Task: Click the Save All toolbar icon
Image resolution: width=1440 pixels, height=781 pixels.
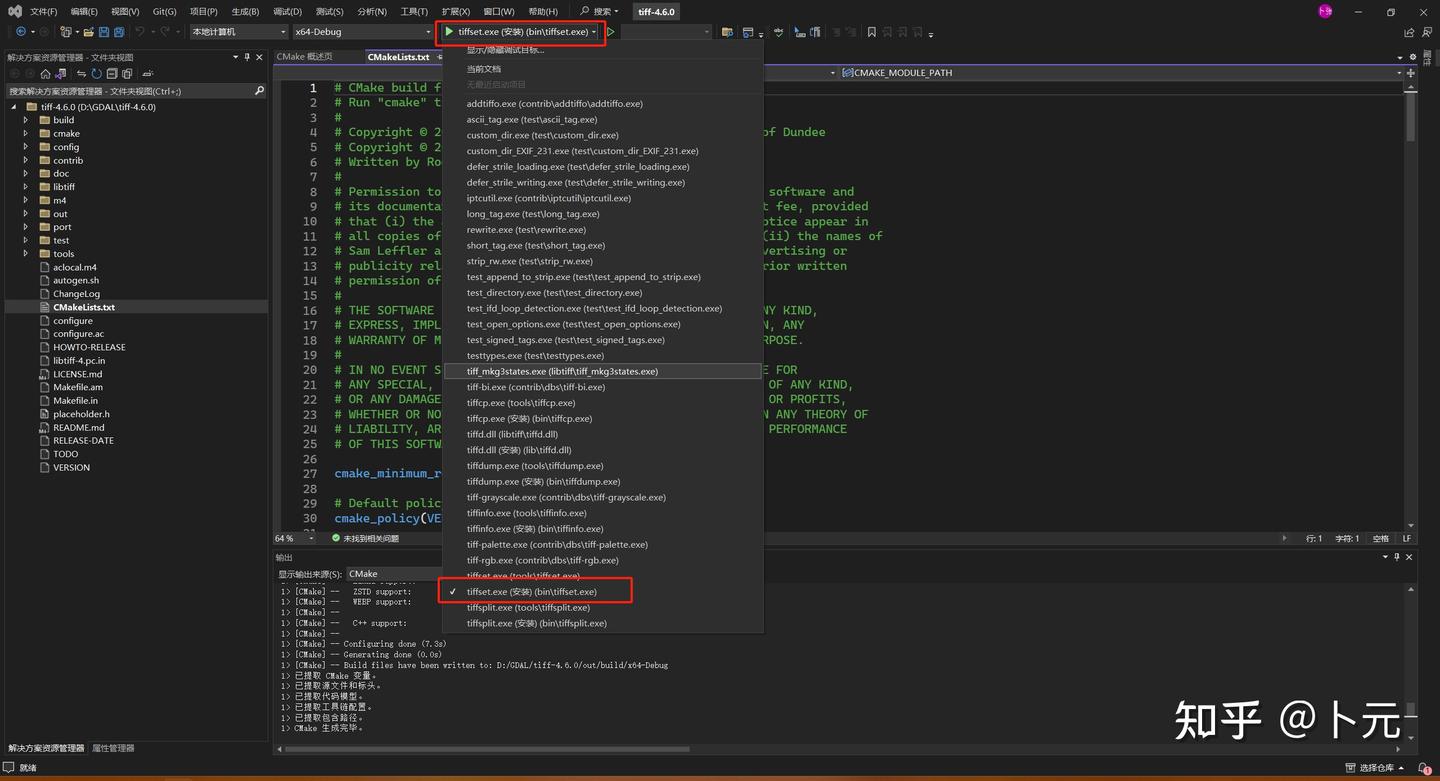Action: point(117,32)
